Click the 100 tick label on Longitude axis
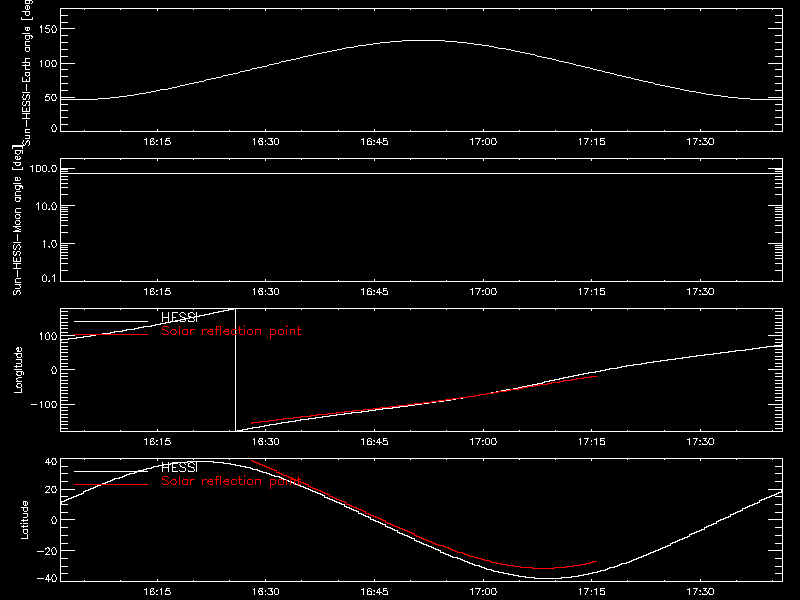The image size is (800, 600). 48,336
